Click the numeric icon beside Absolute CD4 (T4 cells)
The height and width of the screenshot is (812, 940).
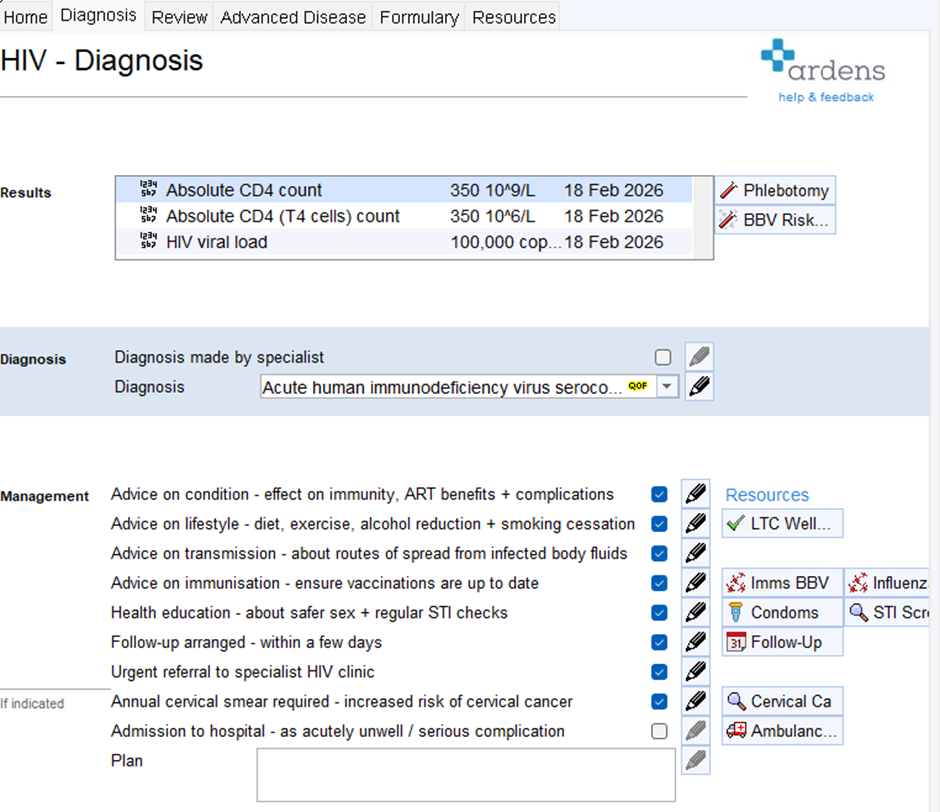coord(148,215)
